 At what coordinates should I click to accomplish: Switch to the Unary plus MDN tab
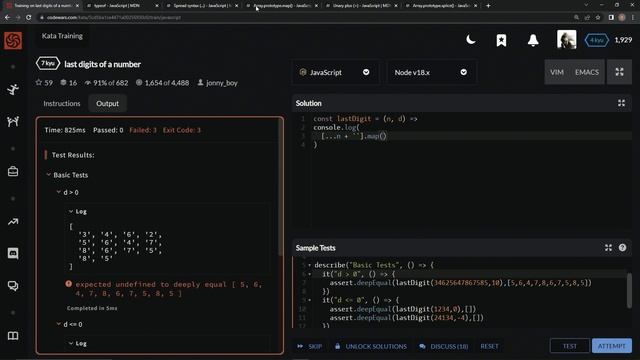(x=362, y=6)
